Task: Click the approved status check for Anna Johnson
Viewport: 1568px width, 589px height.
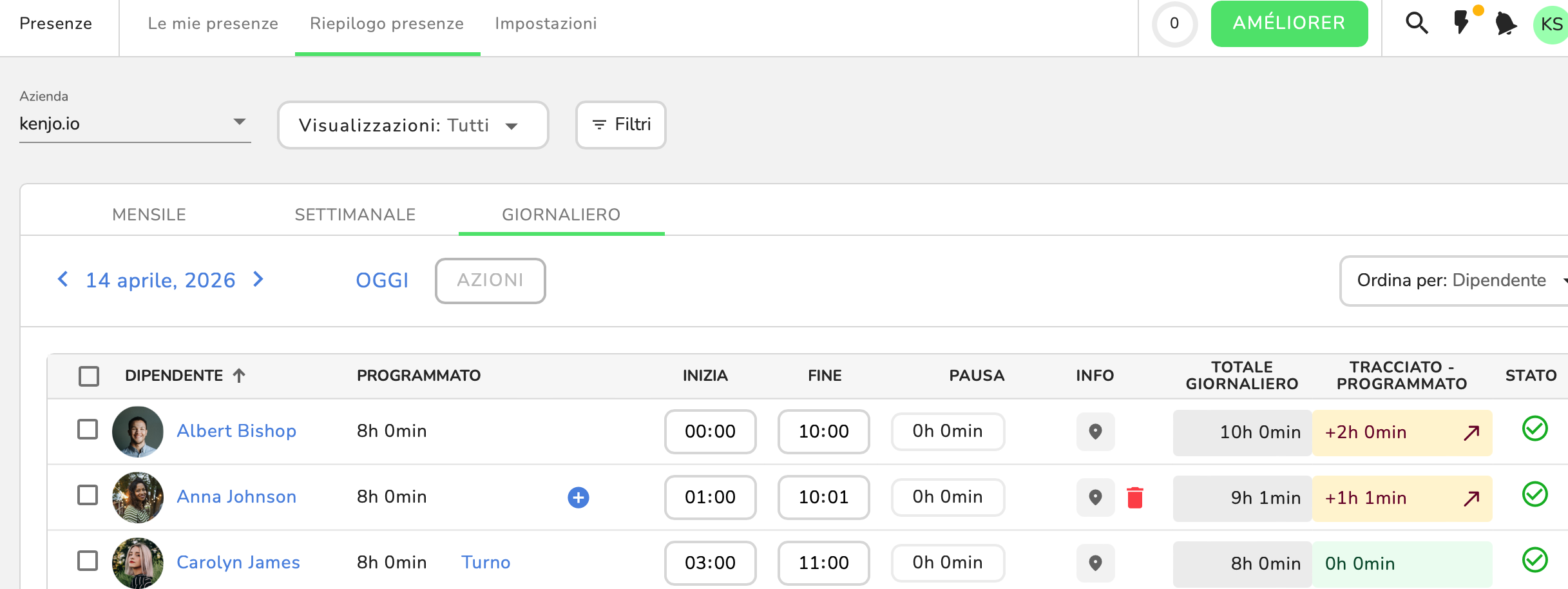Action: (1535, 494)
